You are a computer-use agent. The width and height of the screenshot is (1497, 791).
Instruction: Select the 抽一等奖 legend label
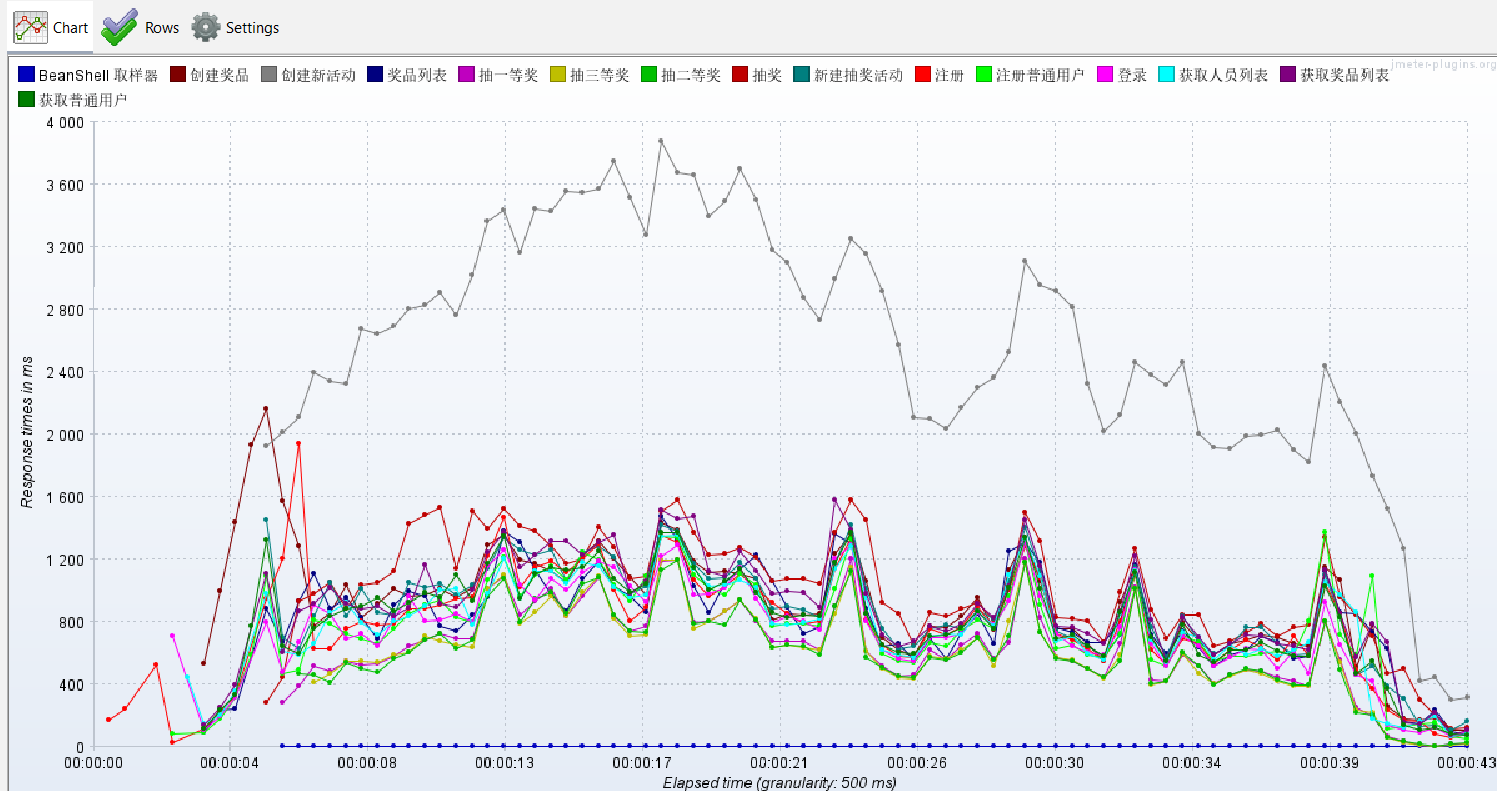click(x=508, y=75)
